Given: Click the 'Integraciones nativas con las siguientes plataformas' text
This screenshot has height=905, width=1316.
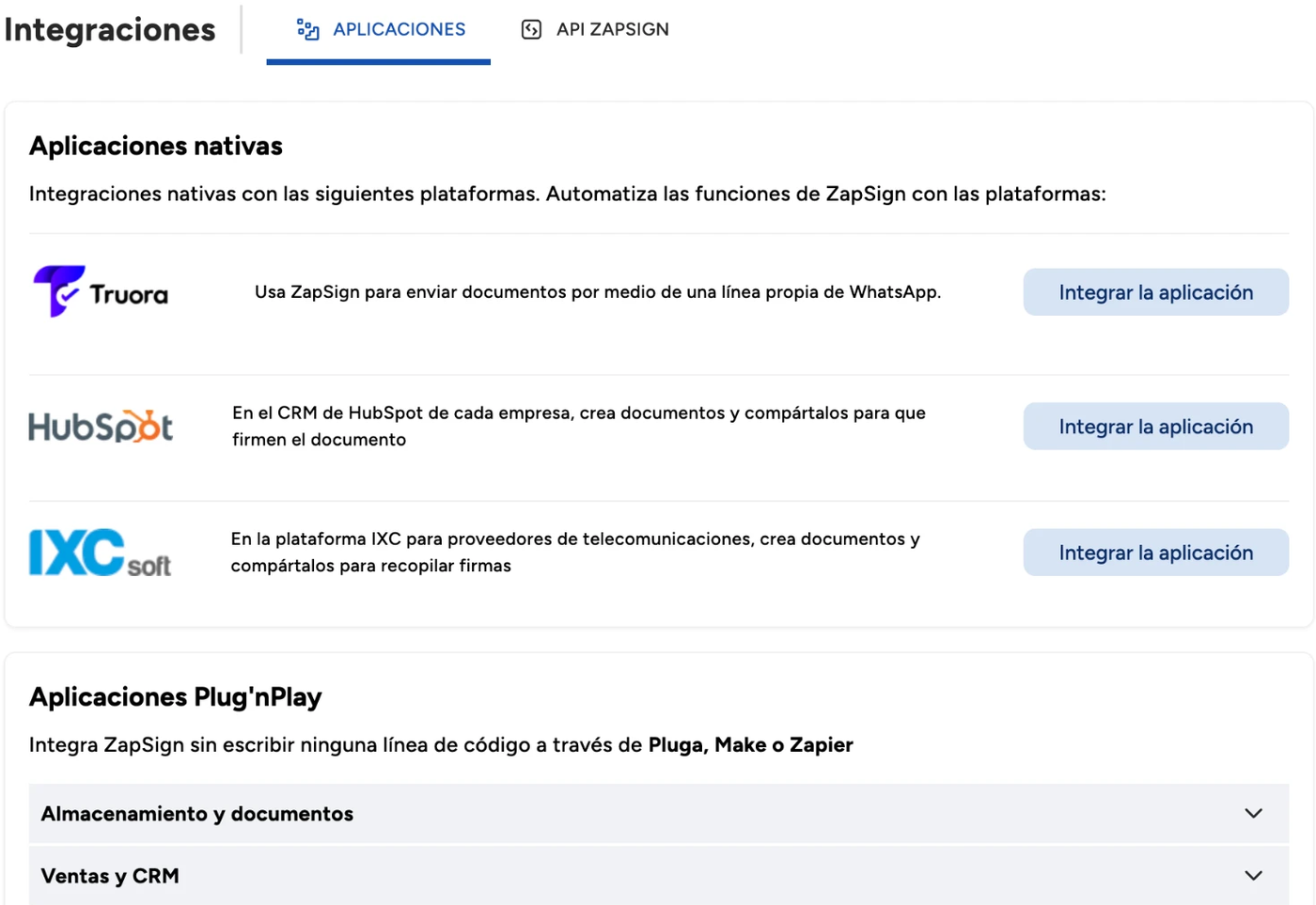Looking at the screenshot, I should (283, 195).
